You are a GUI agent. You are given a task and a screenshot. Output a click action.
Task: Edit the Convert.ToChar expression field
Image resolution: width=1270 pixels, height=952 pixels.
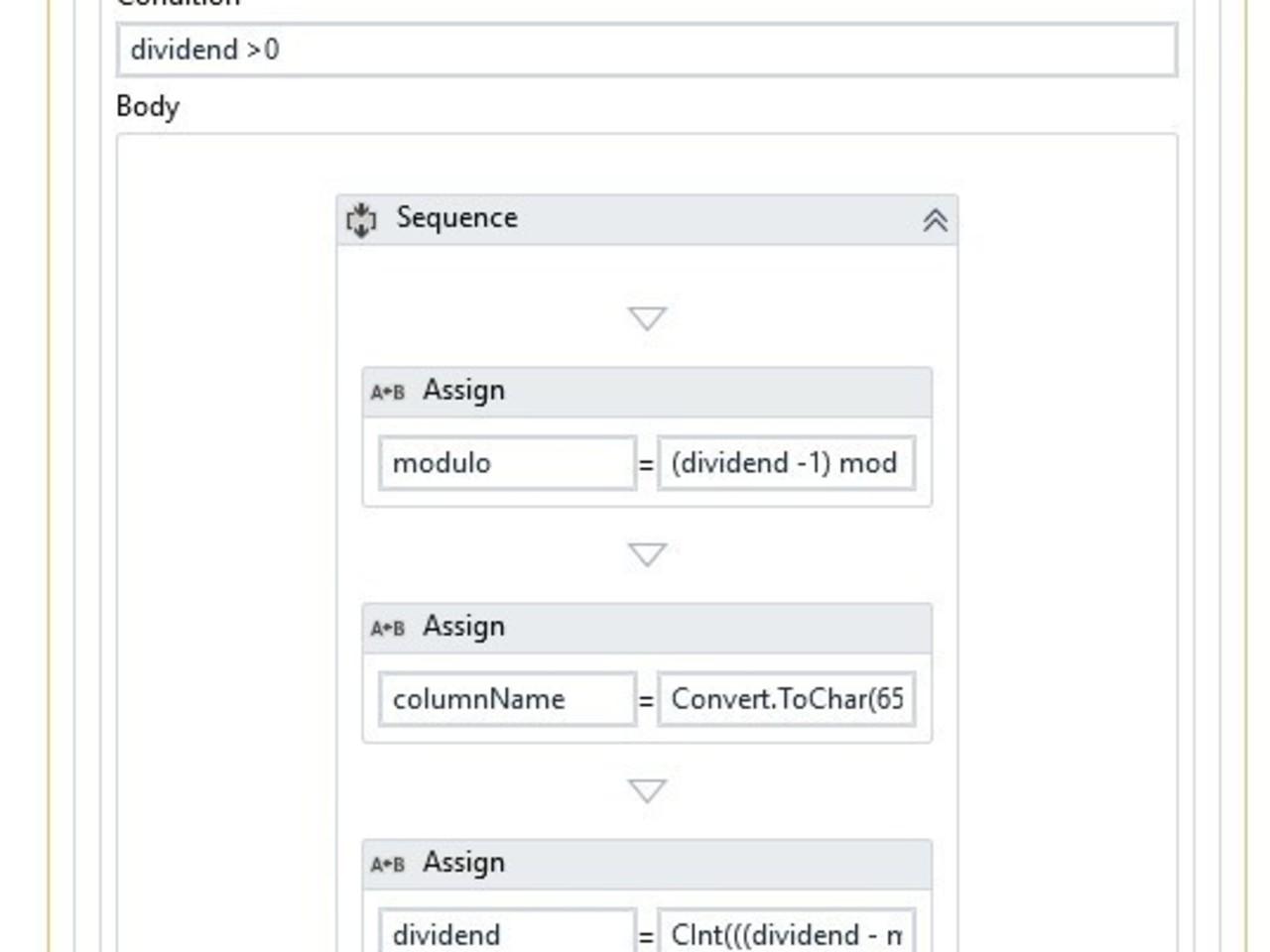786,699
